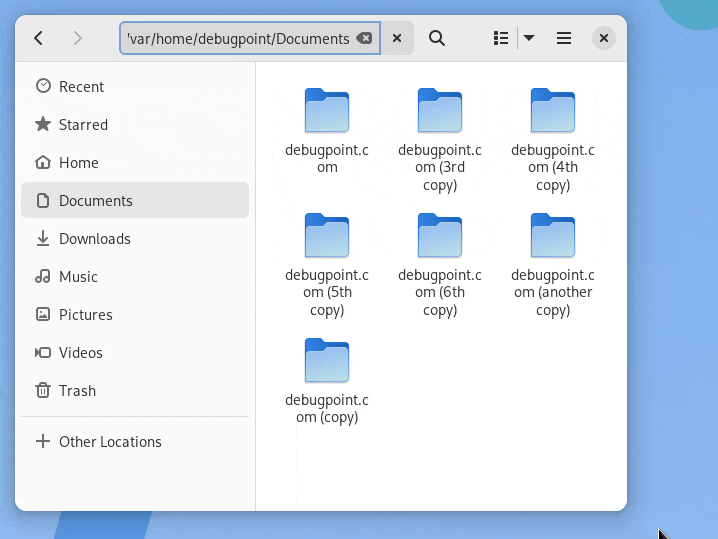Screen dimensions: 718x539
Task: Close the Files window
Action: (603, 38)
